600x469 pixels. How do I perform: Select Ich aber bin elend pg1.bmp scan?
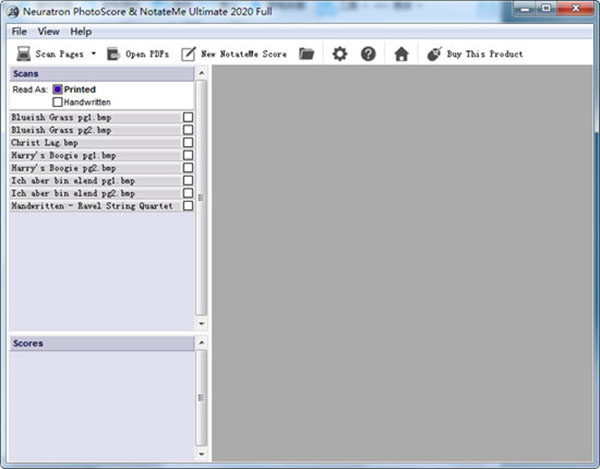pyautogui.click(x=95, y=180)
